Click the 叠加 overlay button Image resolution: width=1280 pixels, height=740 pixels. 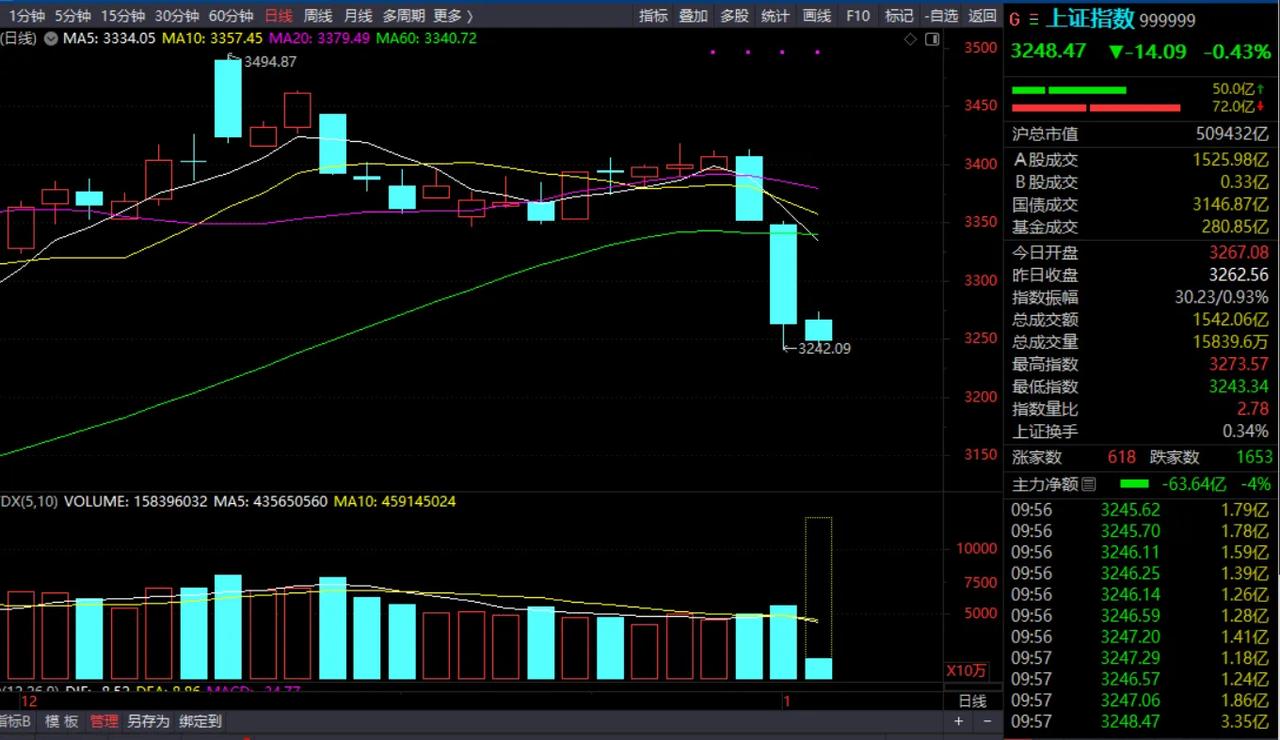(x=693, y=16)
